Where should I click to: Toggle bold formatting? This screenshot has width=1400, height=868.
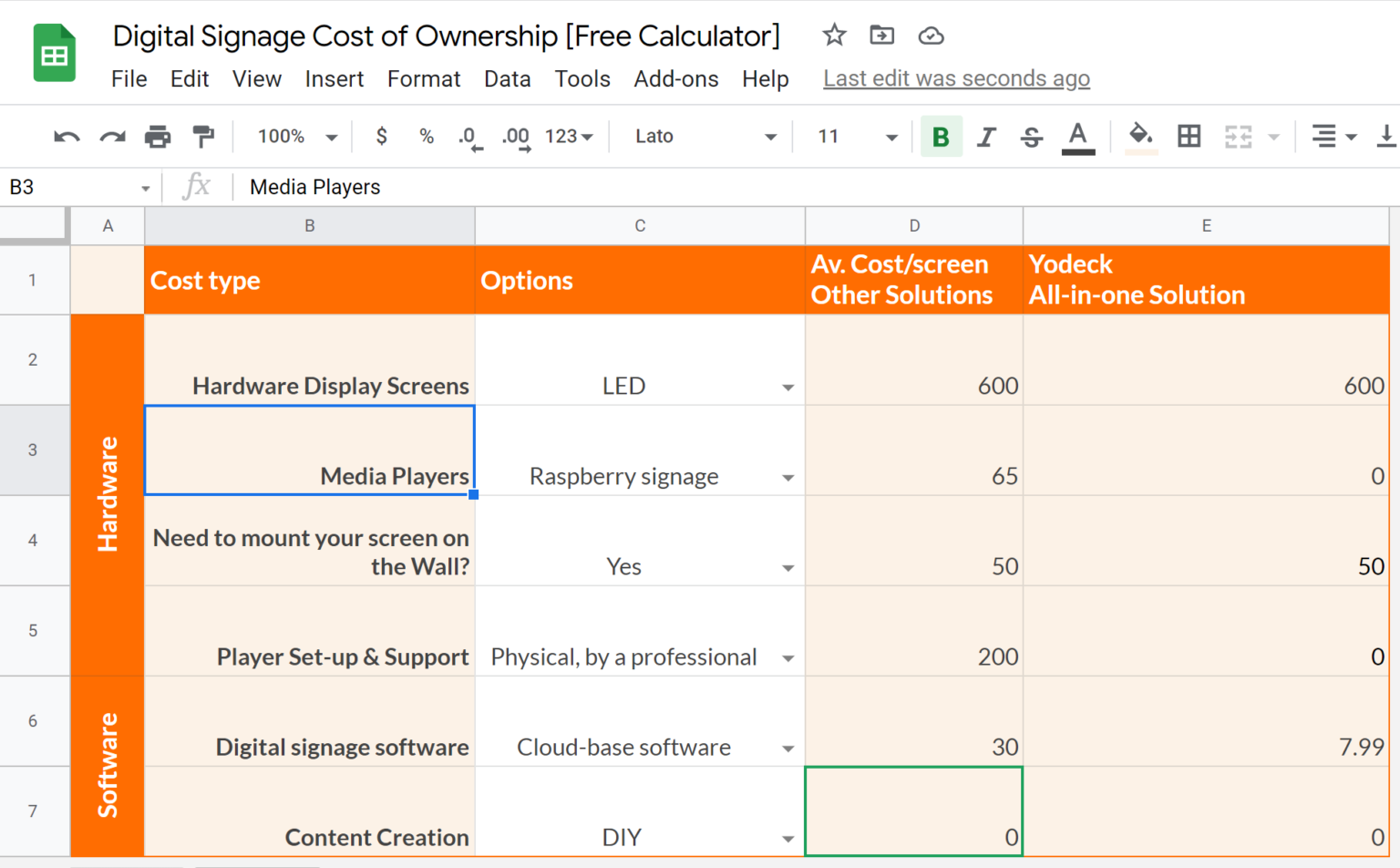pos(941,136)
